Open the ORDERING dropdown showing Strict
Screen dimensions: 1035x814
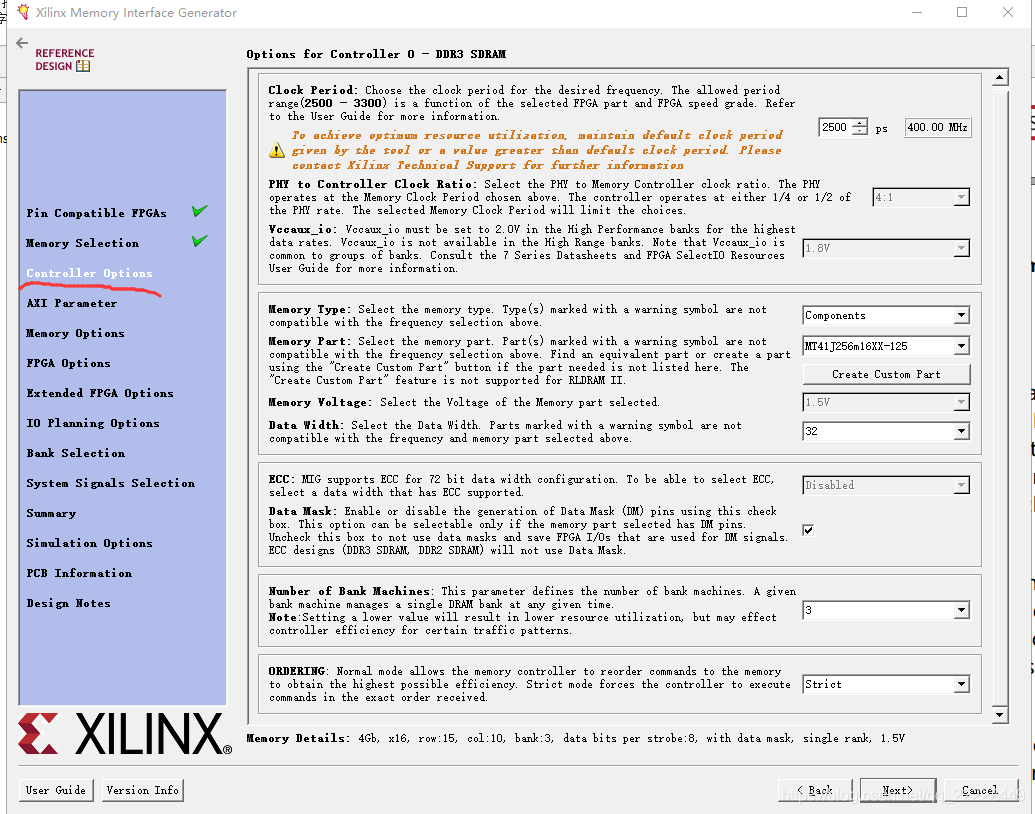962,684
